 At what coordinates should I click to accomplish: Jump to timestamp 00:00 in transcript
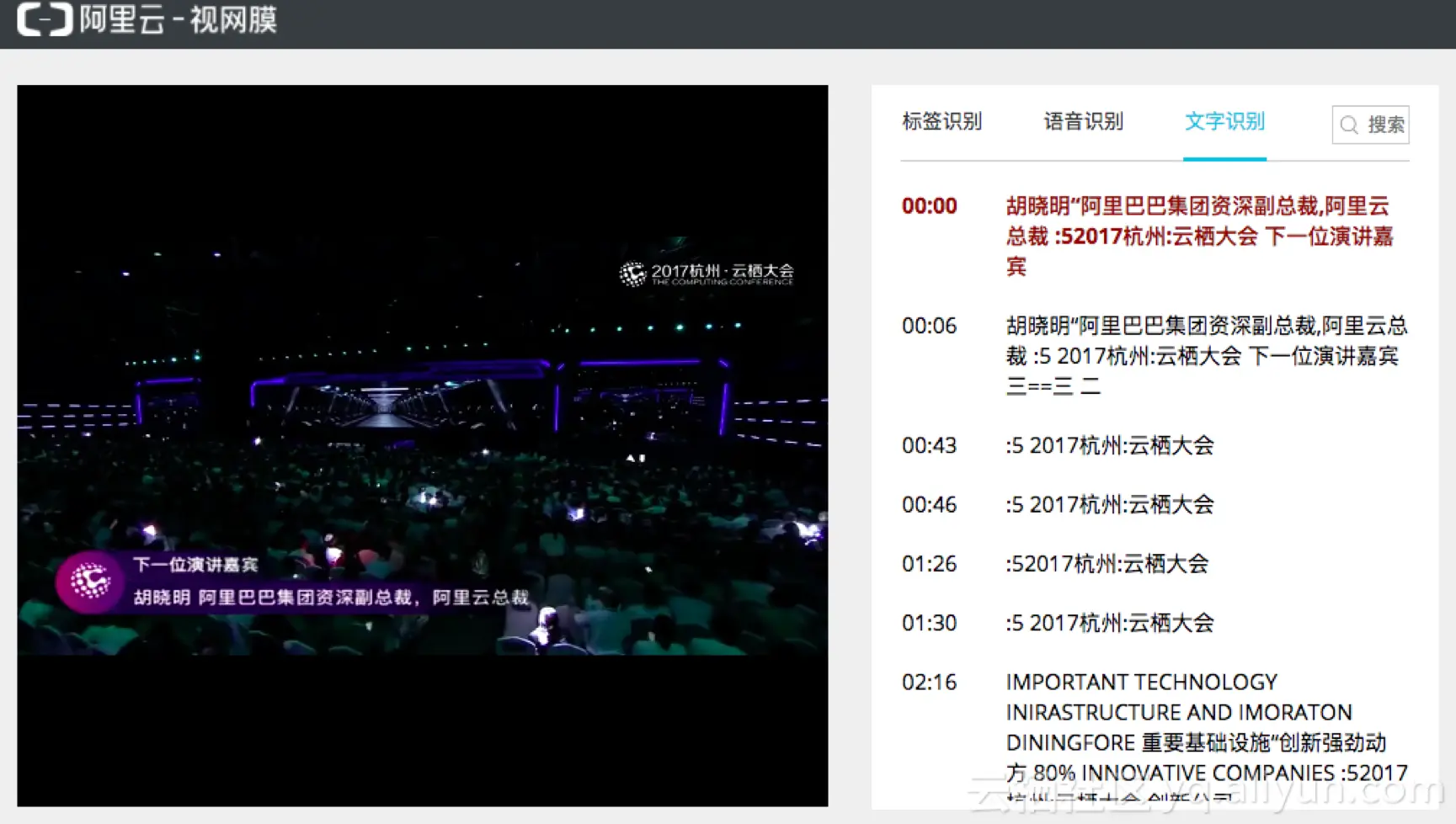[929, 206]
